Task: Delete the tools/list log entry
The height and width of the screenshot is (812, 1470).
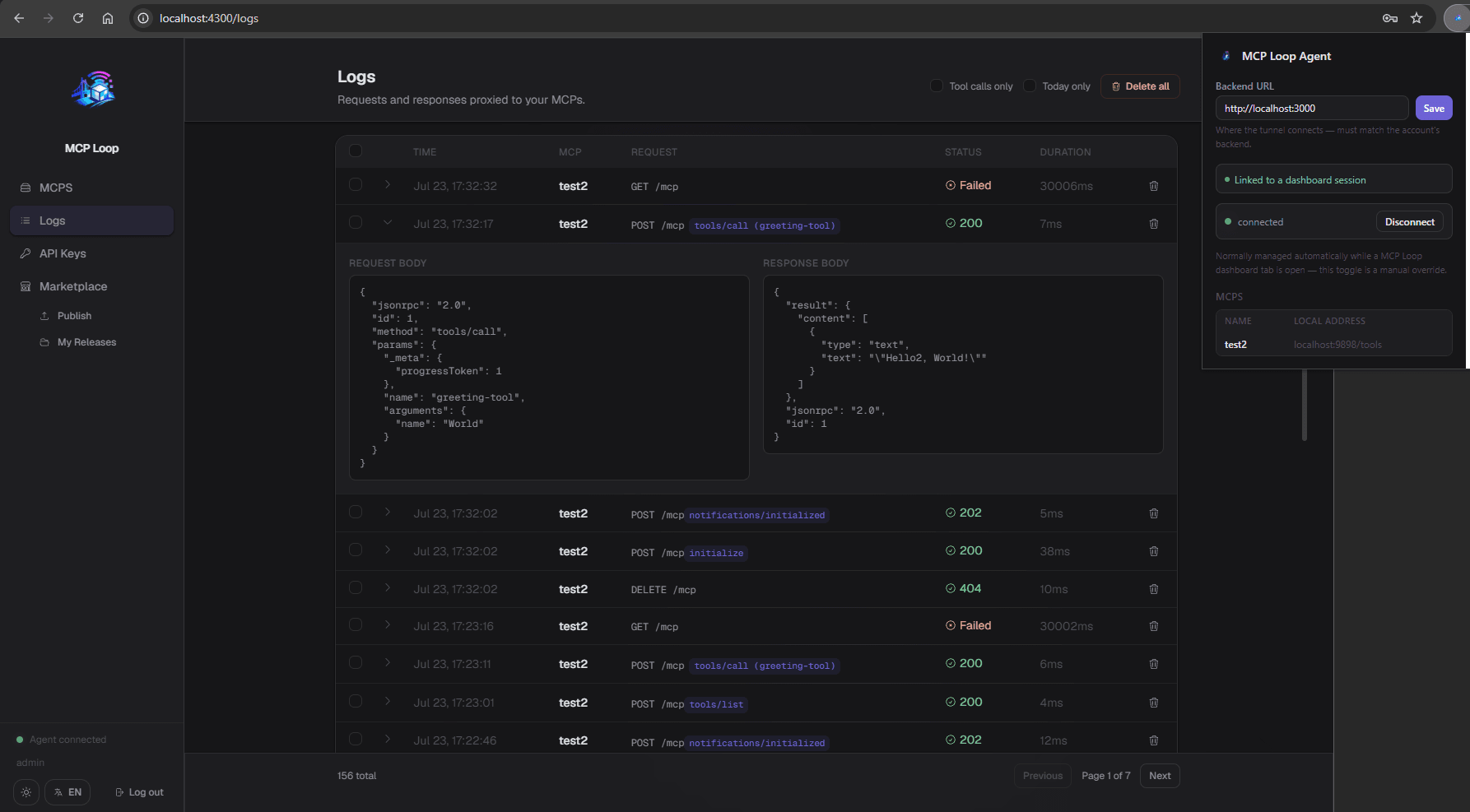Action: pos(1154,703)
